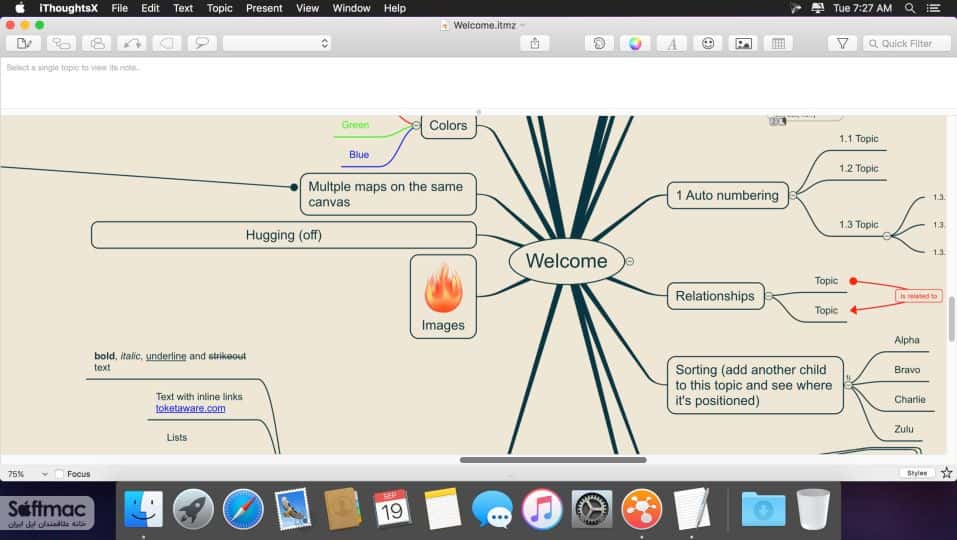
Task: Open the style dropdown in the toolbar
Action: click(x=277, y=43)
